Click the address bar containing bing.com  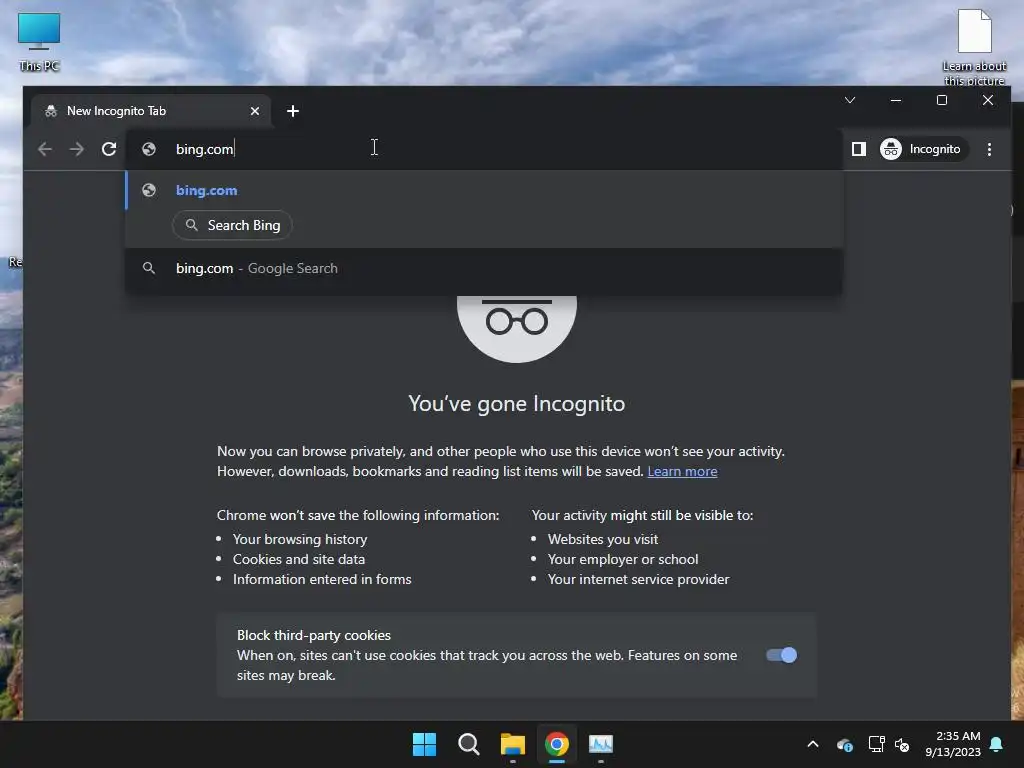(483, 150)
